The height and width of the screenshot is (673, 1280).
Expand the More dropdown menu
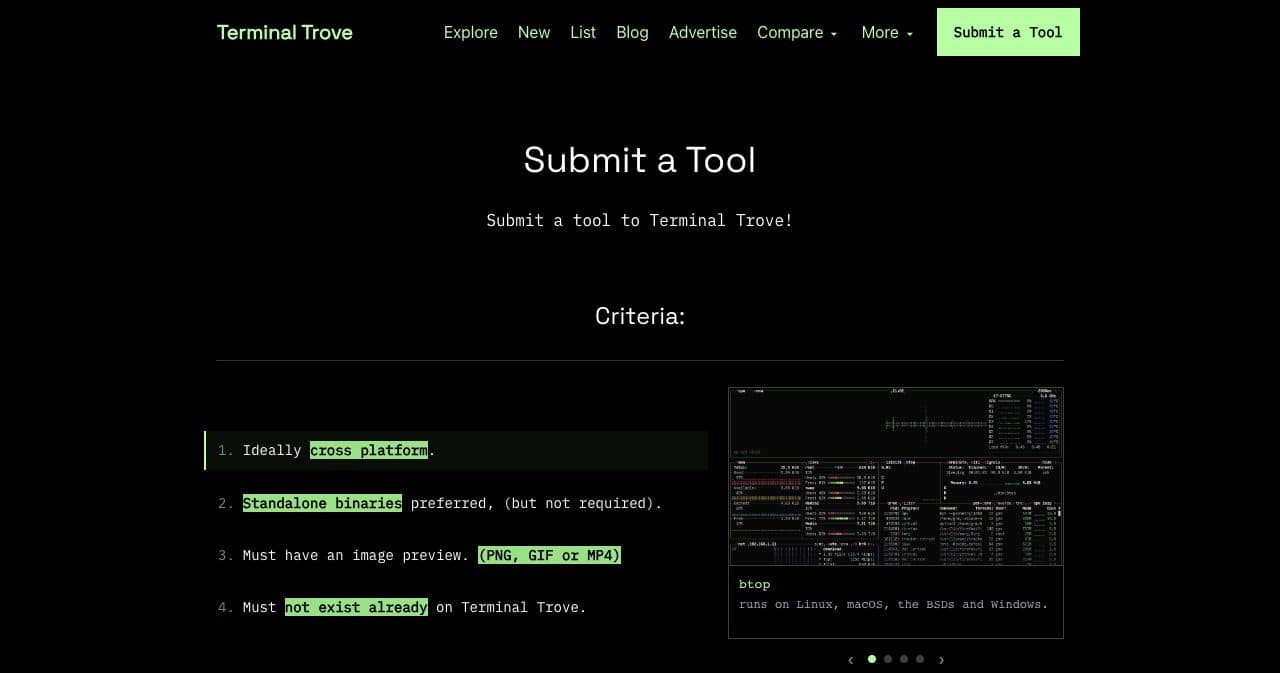pos(887,32)
